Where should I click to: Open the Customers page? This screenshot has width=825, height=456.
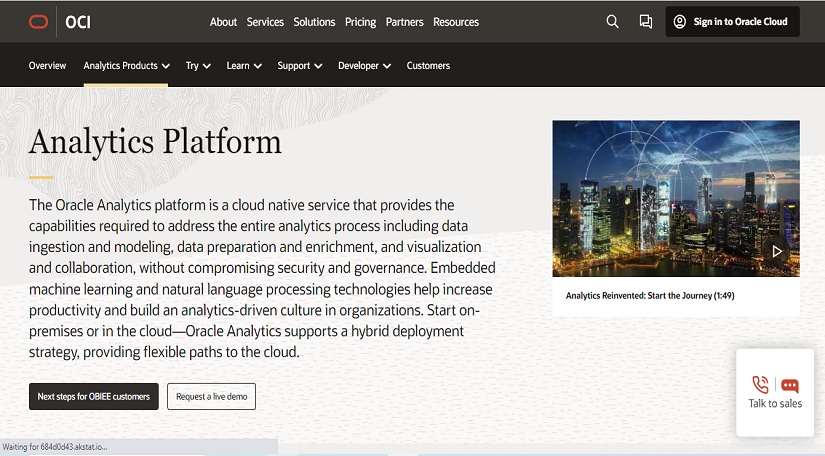(428, 66)
